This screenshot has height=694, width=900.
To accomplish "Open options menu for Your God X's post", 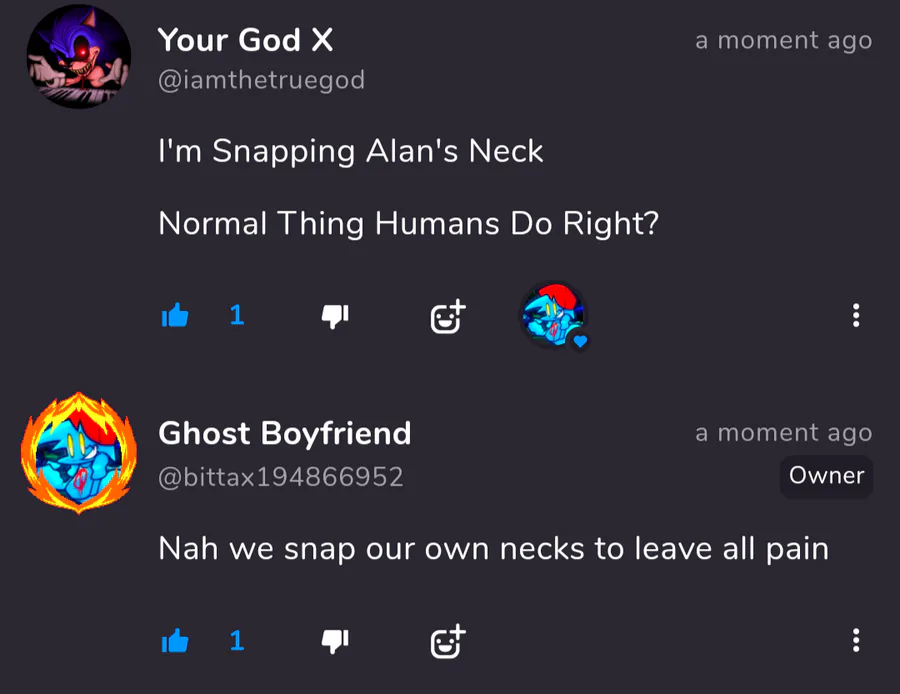I will coord(856,316).
